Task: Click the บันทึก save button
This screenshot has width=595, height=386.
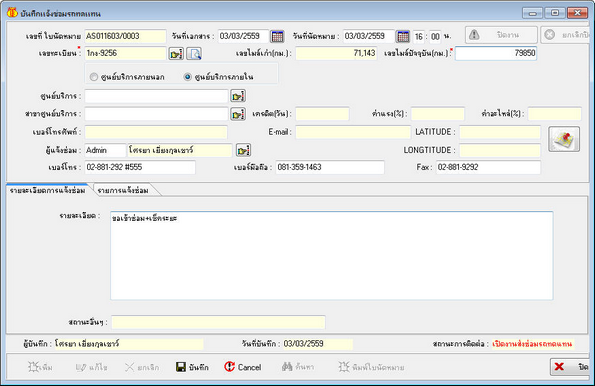Action: click(192, 367)
